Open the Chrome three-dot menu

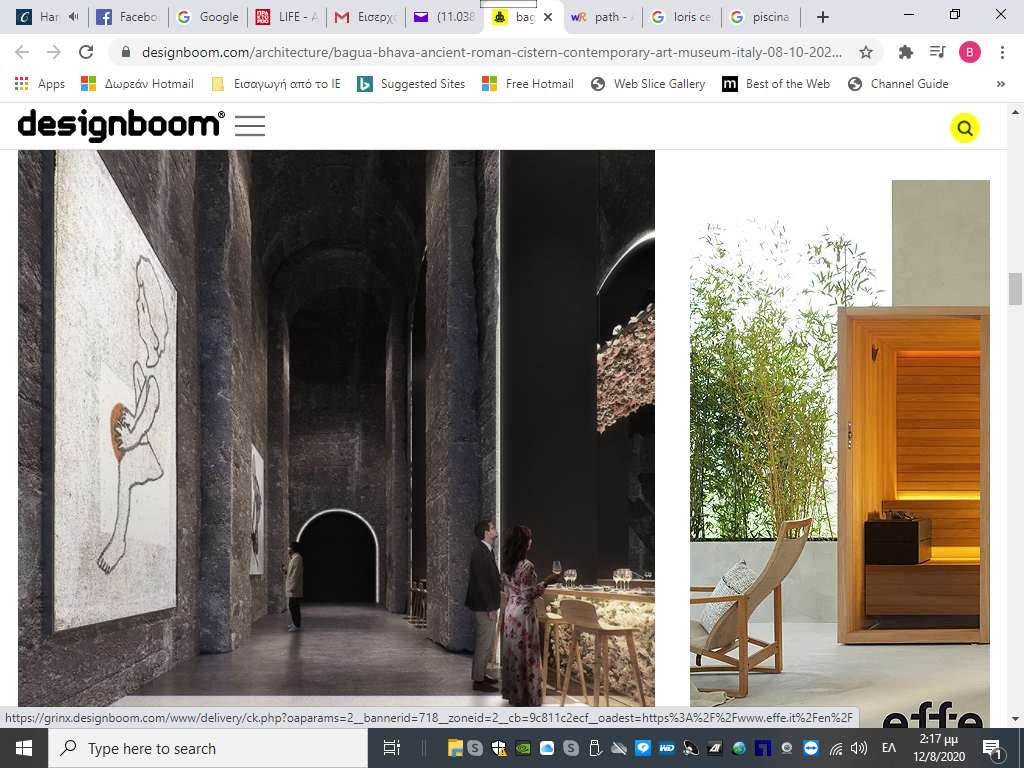point(1002,52)
